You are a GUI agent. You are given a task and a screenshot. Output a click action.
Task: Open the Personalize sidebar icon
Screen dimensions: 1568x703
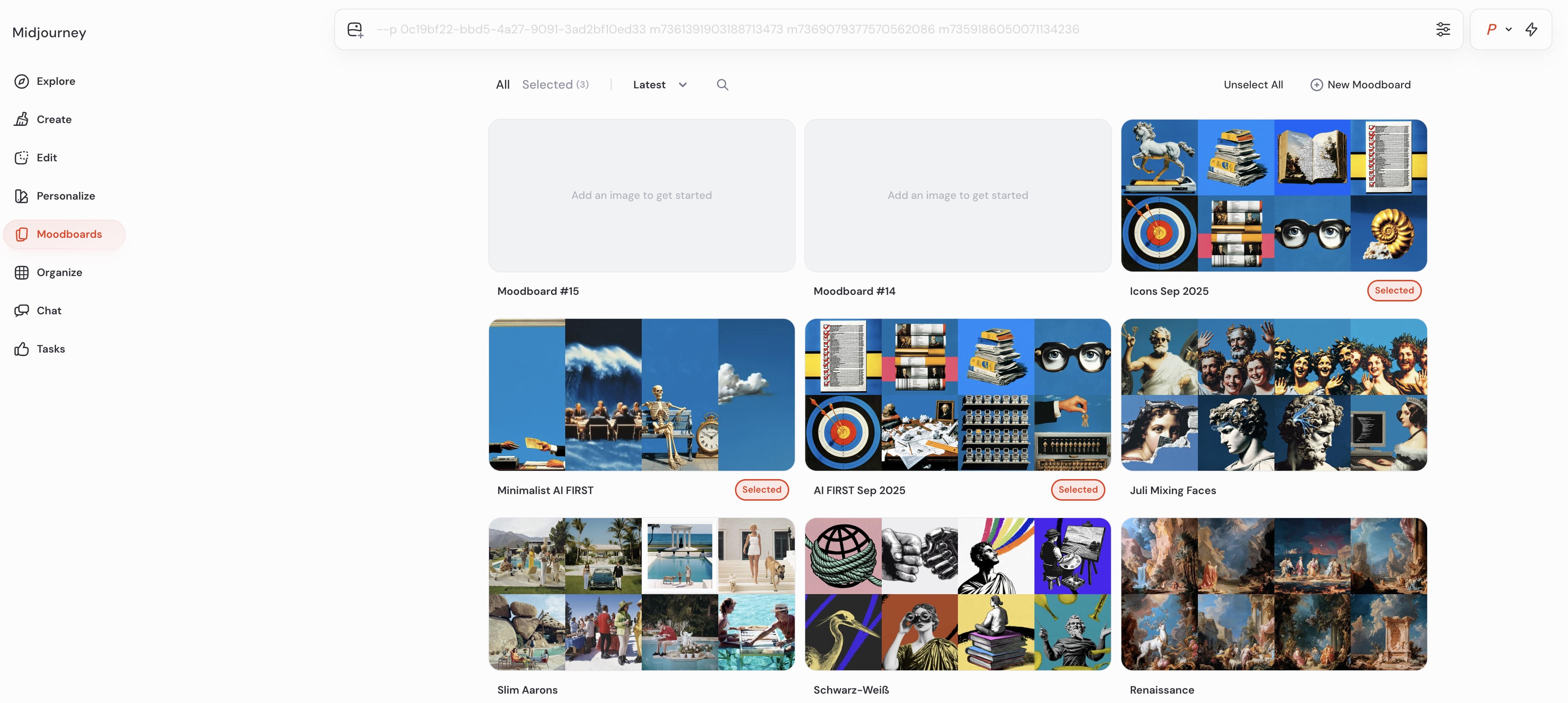tap(21, 196)
